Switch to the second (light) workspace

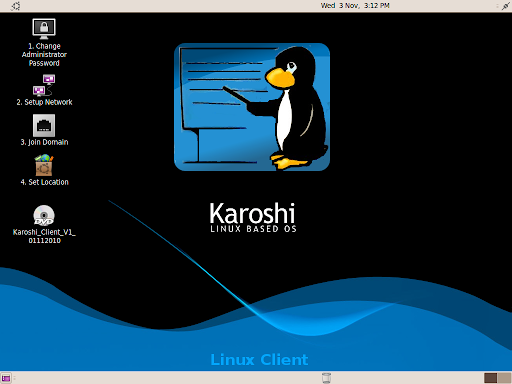(504, 378)
